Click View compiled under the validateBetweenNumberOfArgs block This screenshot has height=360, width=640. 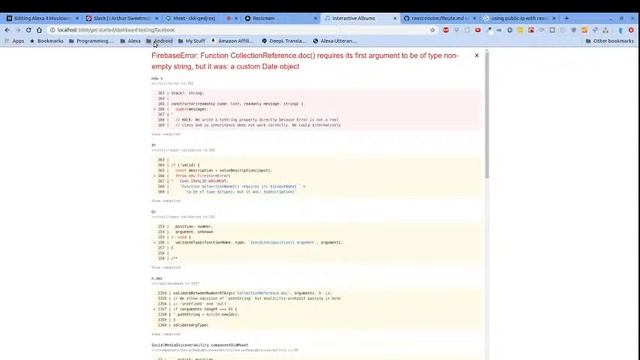click(166, 334)
